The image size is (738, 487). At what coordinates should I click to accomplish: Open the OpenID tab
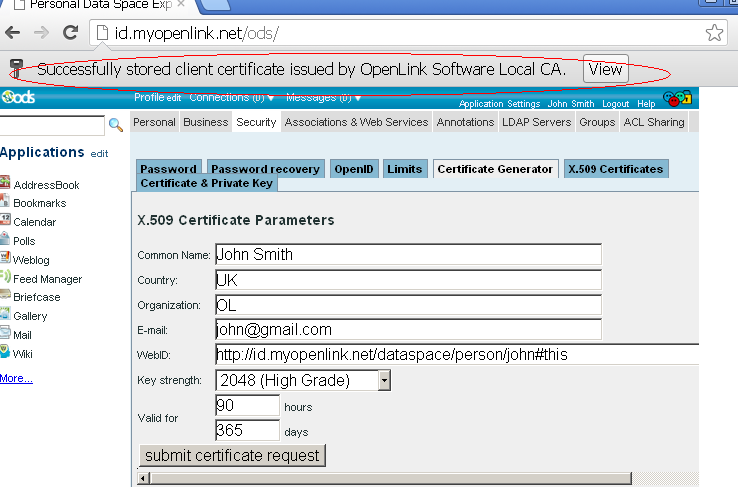354,169
